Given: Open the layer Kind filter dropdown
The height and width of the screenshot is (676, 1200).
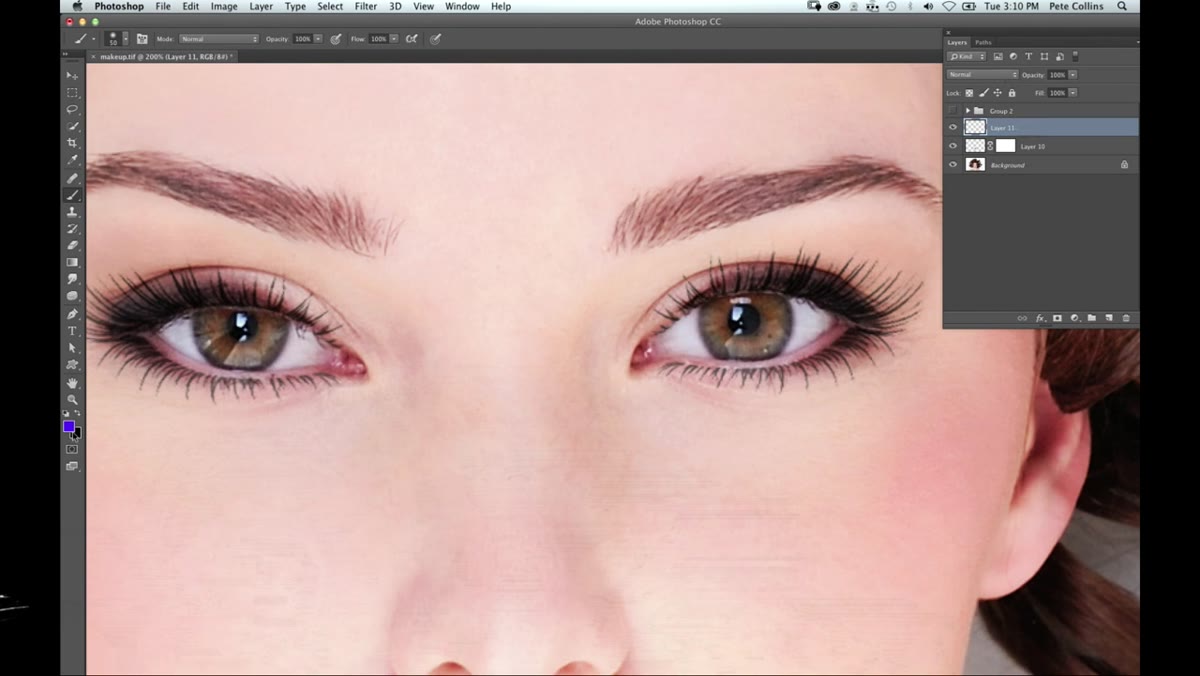Looking at the screenshot, I should point(967,57).
